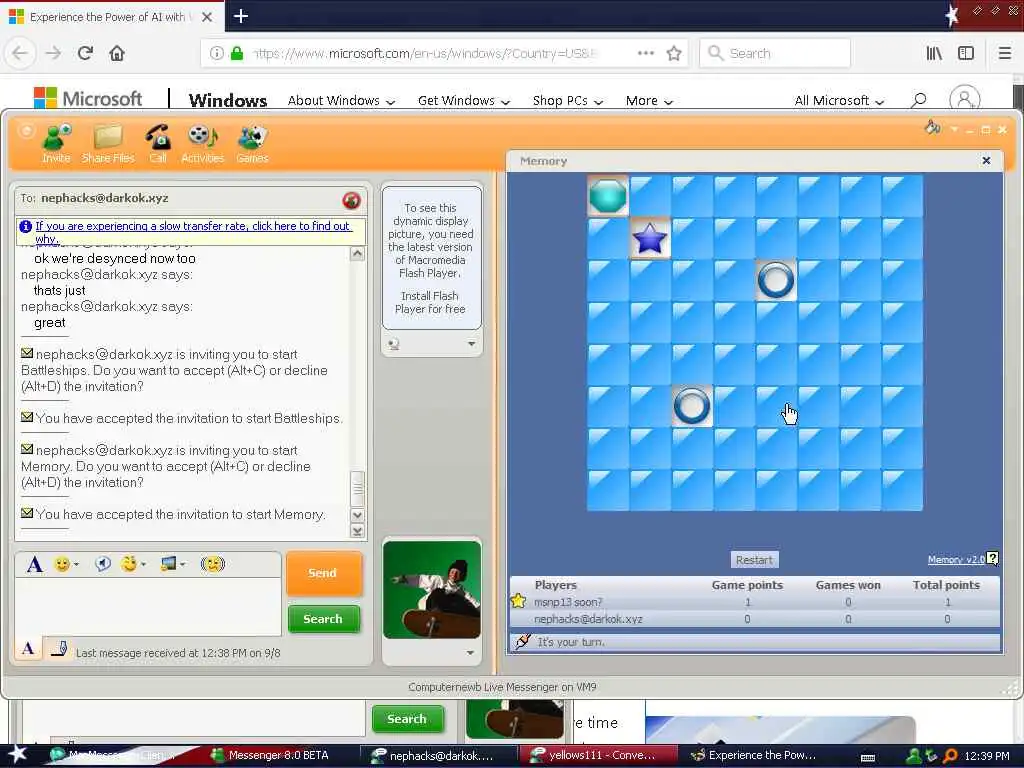Open Firefox Library icon
1024x768 pixels.
934,53
